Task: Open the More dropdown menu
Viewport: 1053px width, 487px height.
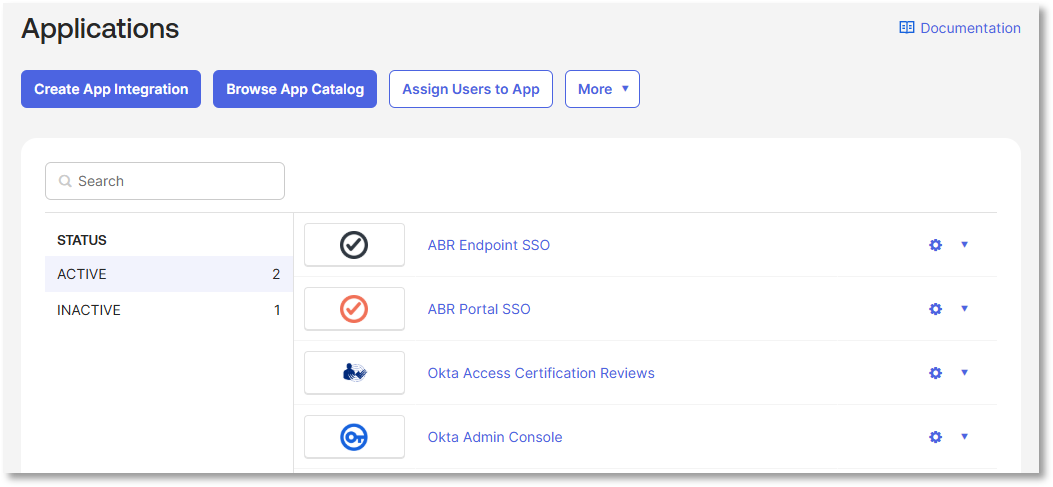Action: point(602,89)
